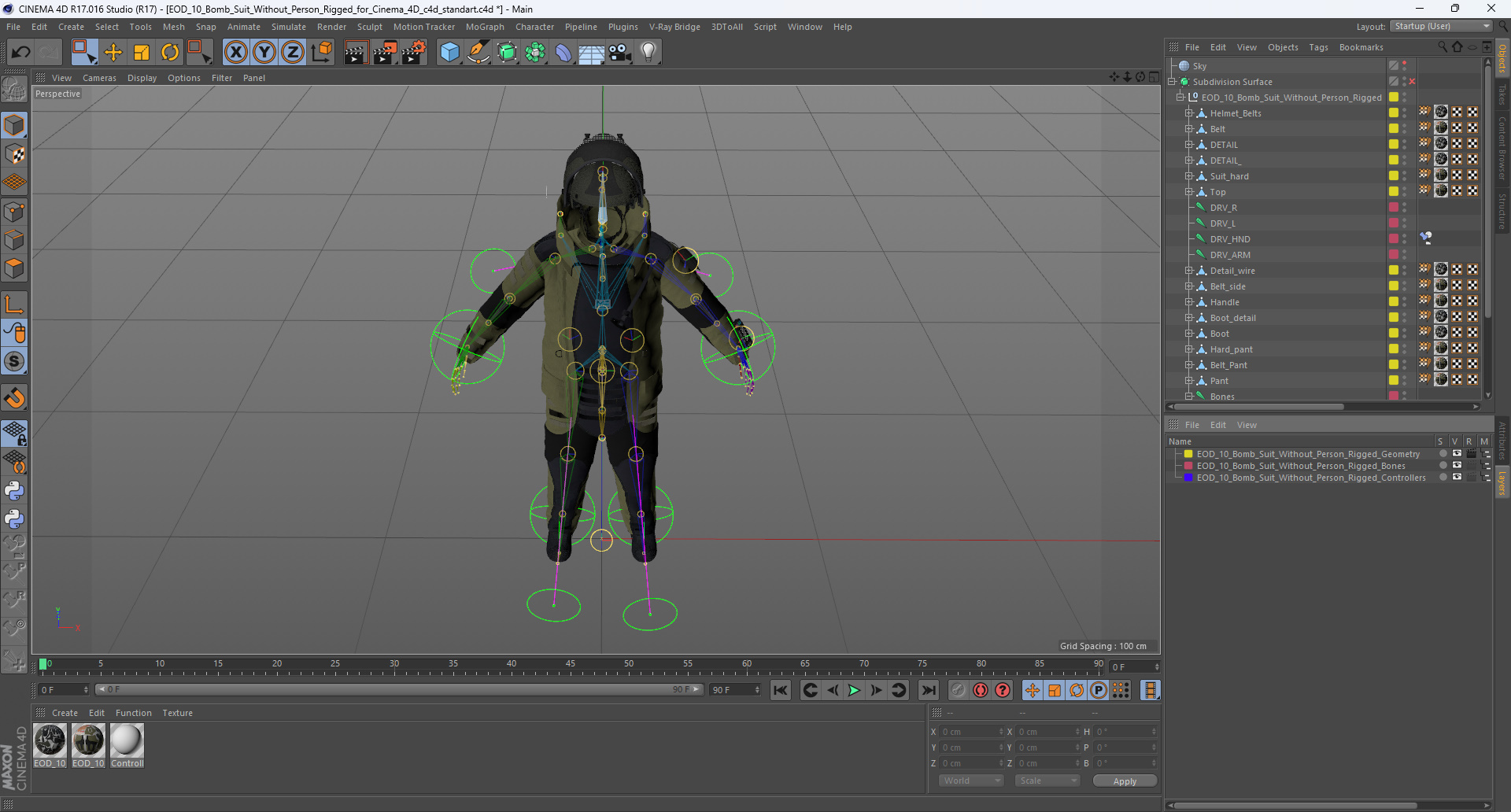Click the Undo arrow icon

[x=21, y=53]
